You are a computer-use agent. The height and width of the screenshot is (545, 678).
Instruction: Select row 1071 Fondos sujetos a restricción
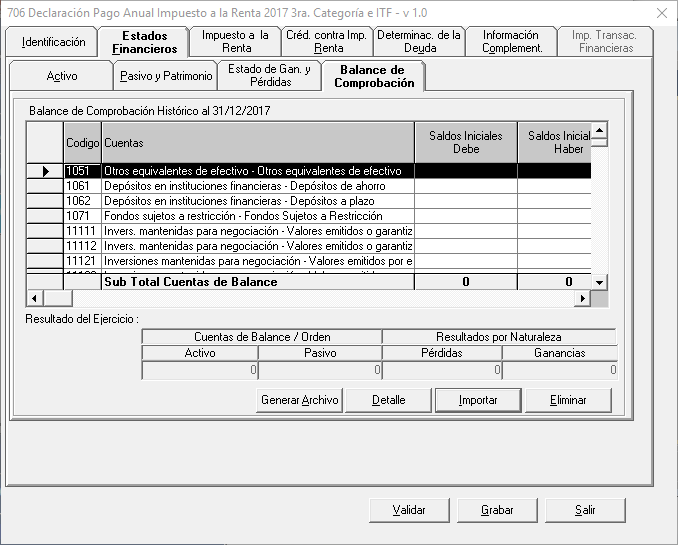coord(309,216)
